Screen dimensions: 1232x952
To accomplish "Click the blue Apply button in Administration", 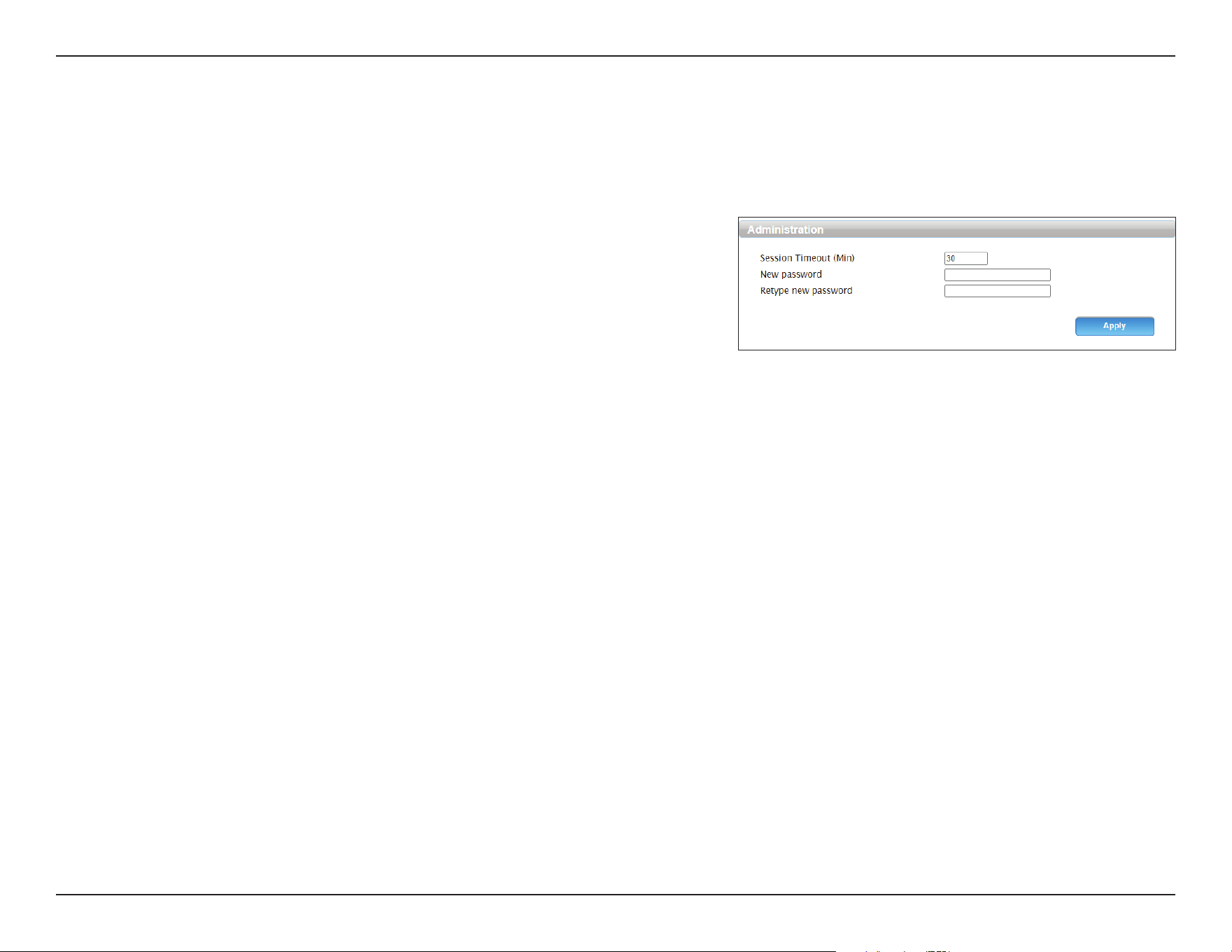I will [1114, 326].
